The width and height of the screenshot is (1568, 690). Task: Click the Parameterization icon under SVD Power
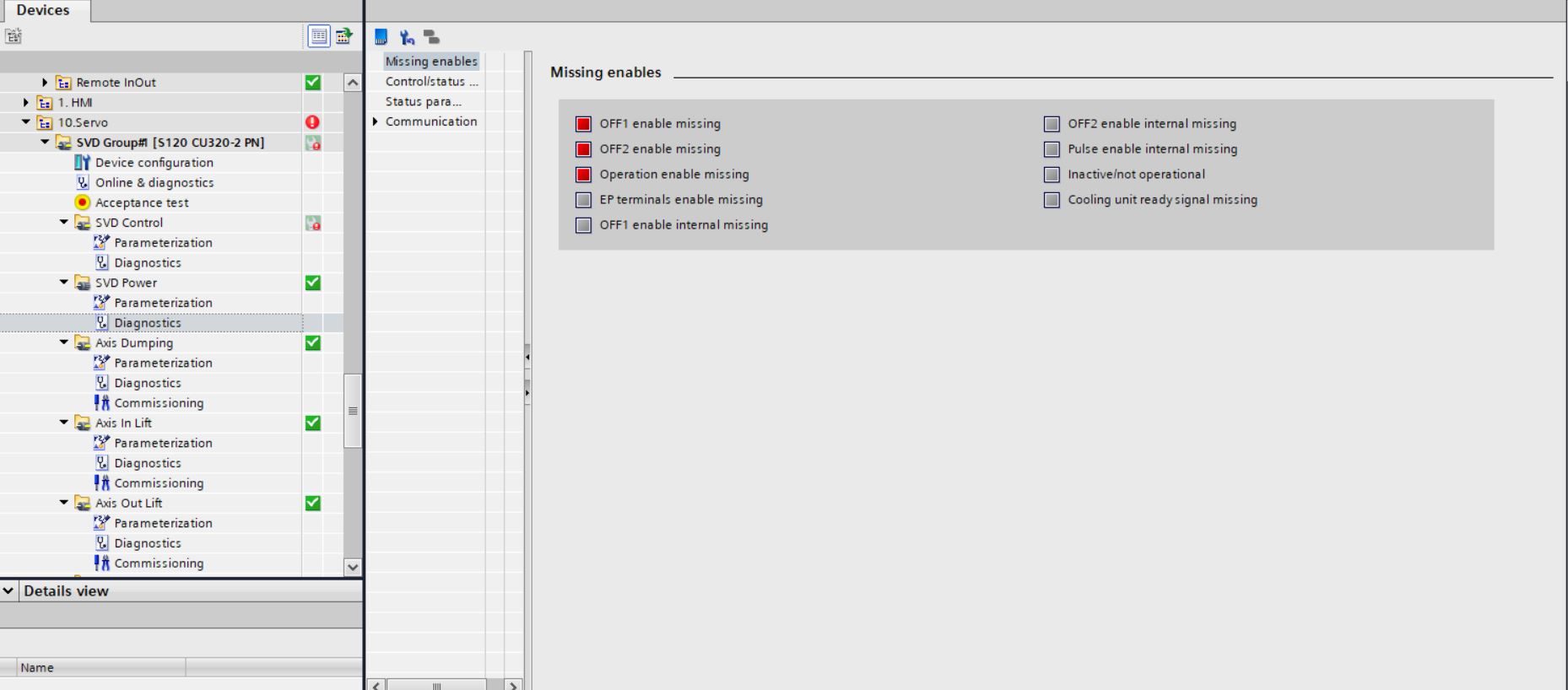tap(101, 302)
